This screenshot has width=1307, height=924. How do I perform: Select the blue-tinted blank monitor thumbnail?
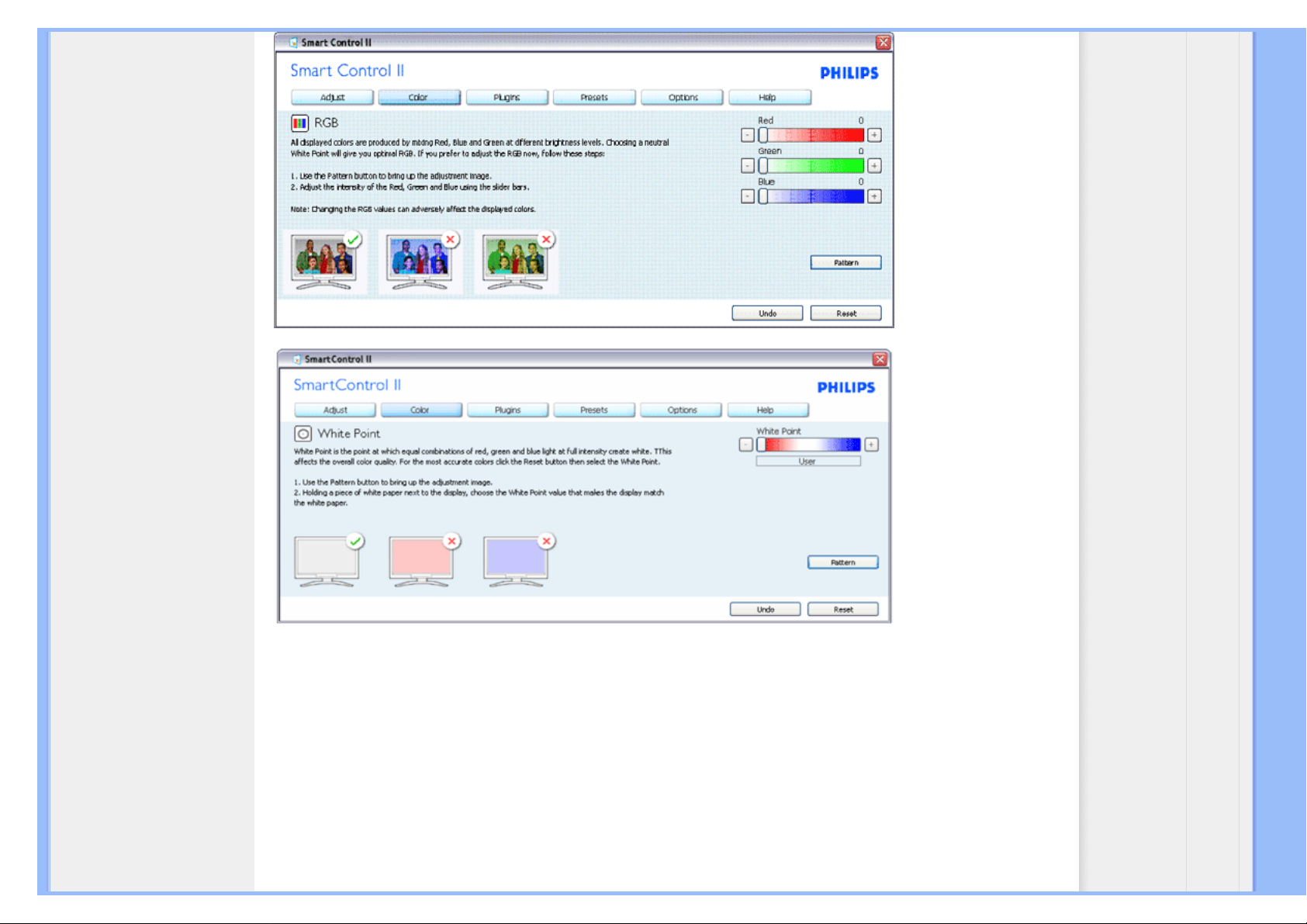tap(516, 560)
